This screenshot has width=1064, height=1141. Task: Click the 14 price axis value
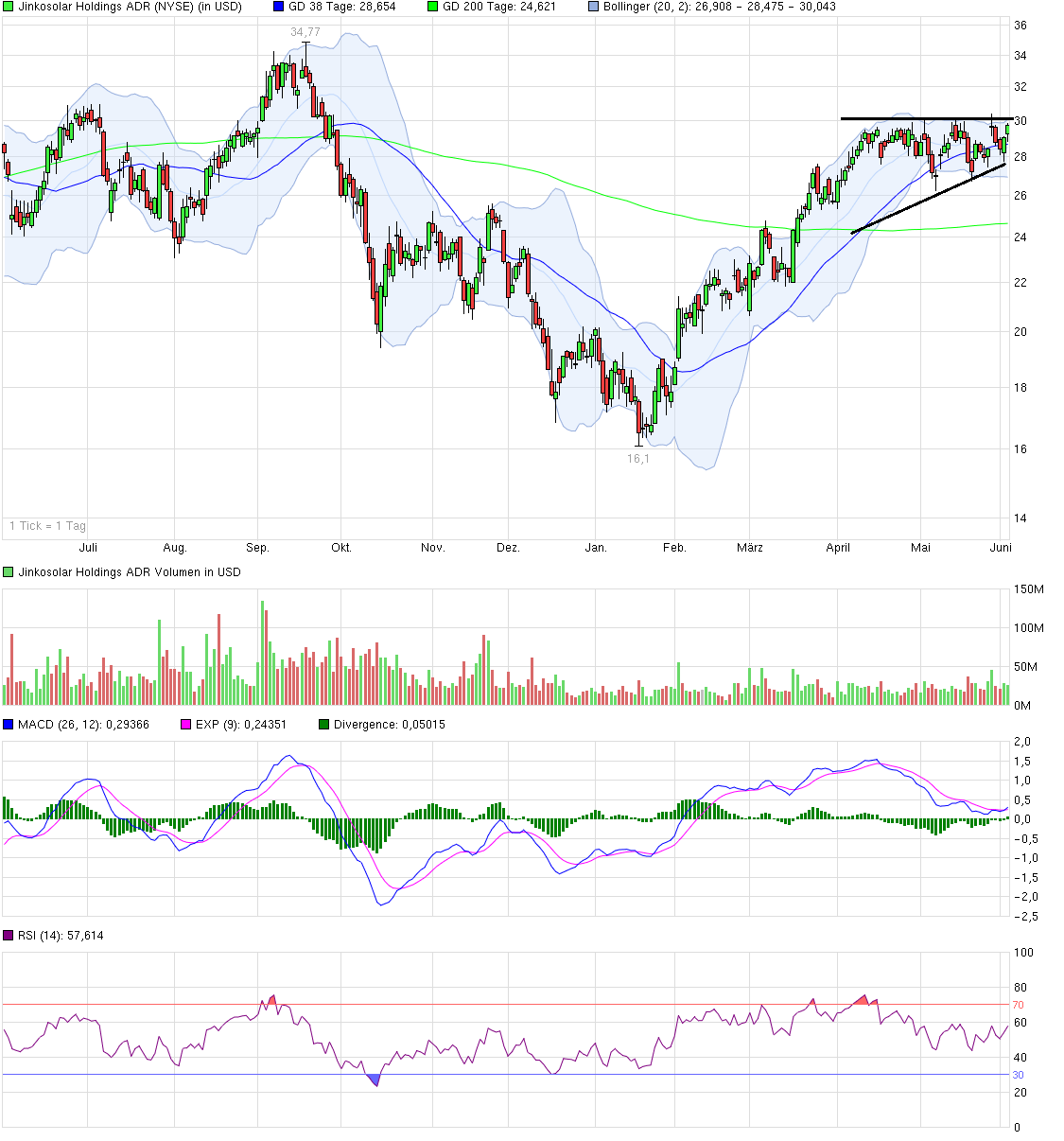coord(1020,518)
